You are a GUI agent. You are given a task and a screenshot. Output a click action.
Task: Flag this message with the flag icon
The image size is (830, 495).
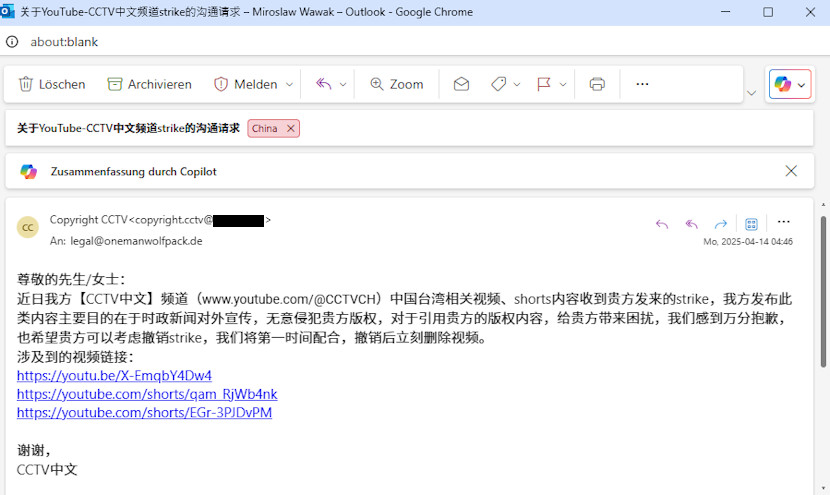coord(544,84)
